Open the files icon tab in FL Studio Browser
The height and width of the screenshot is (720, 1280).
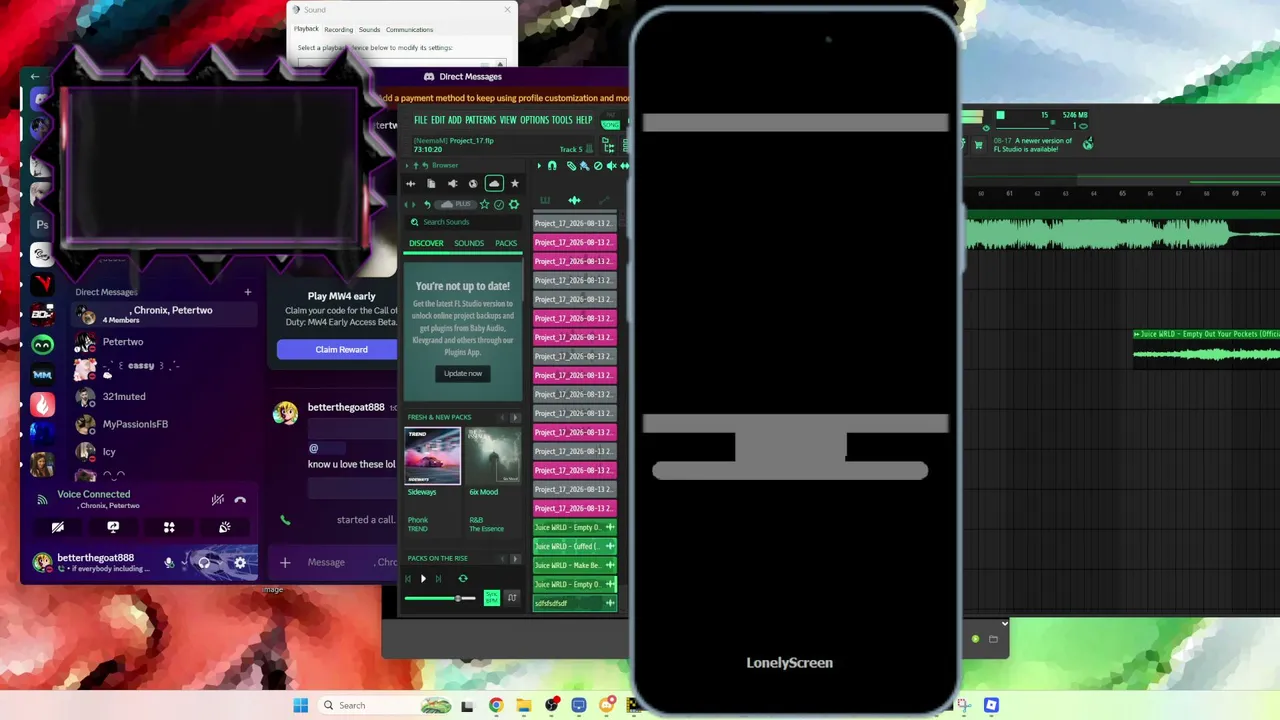[x=431, y=184]
